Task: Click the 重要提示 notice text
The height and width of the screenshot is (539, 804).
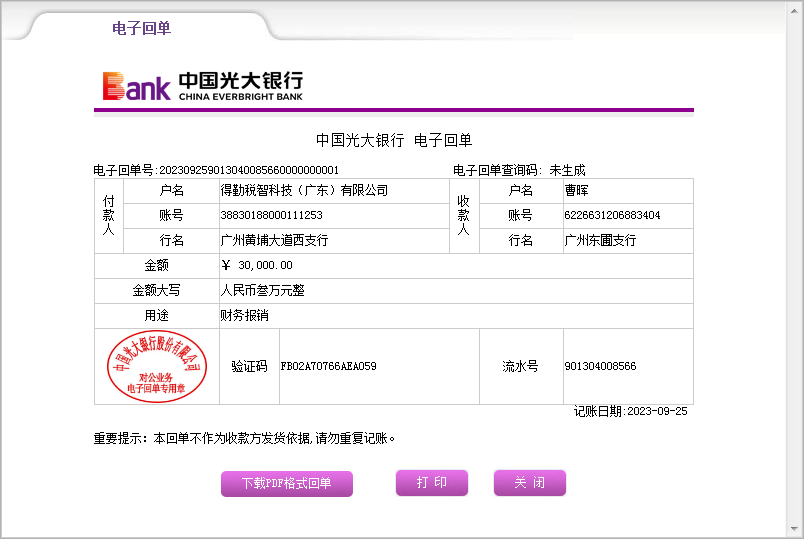Action: click(x=245, y=438)
